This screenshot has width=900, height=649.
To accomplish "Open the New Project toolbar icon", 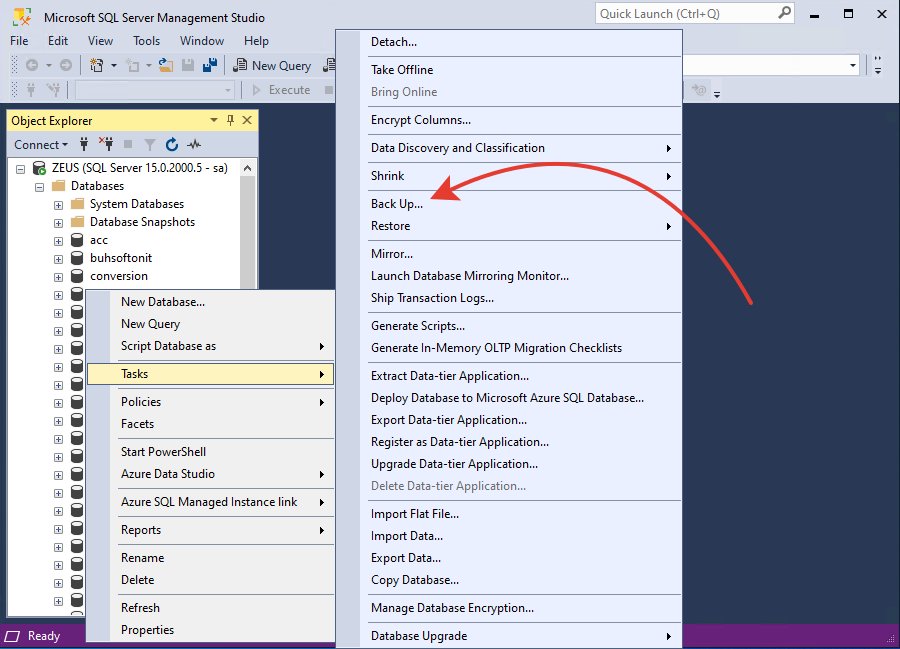I will 95,65.
